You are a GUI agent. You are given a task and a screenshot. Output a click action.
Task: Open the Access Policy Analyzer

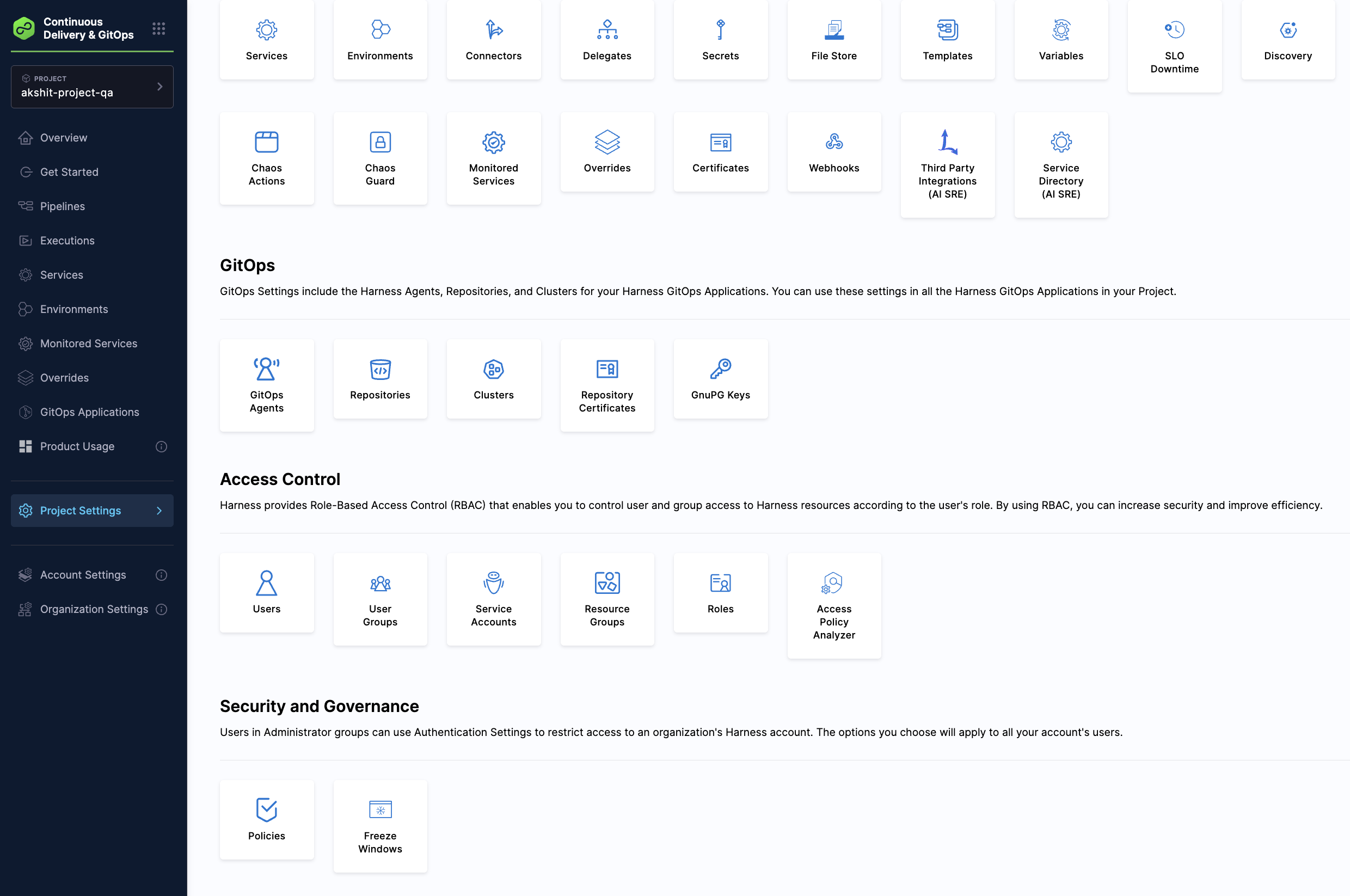[833, 606]
